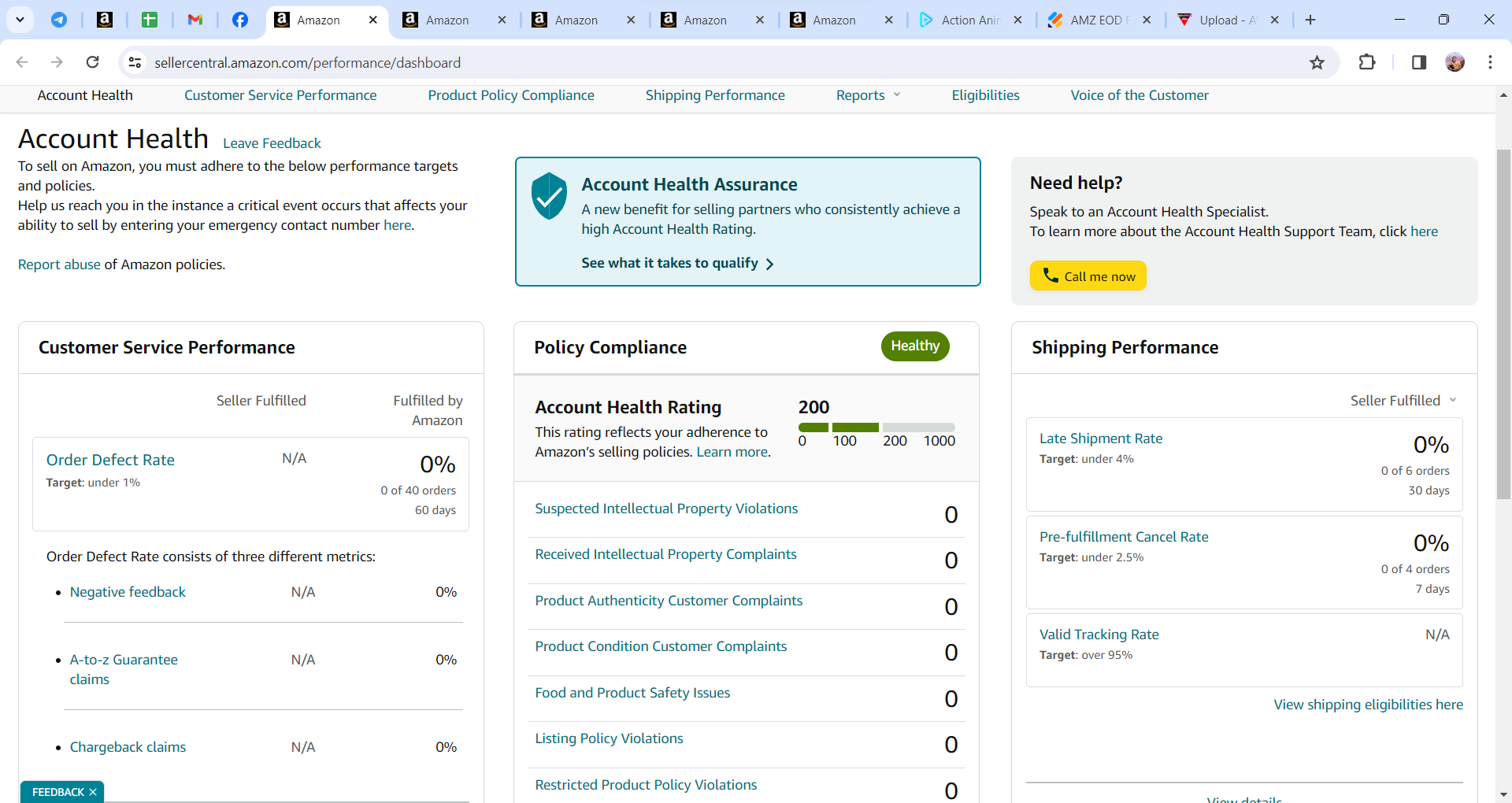
Task: Open the Report abuse link
Action: 59,265
